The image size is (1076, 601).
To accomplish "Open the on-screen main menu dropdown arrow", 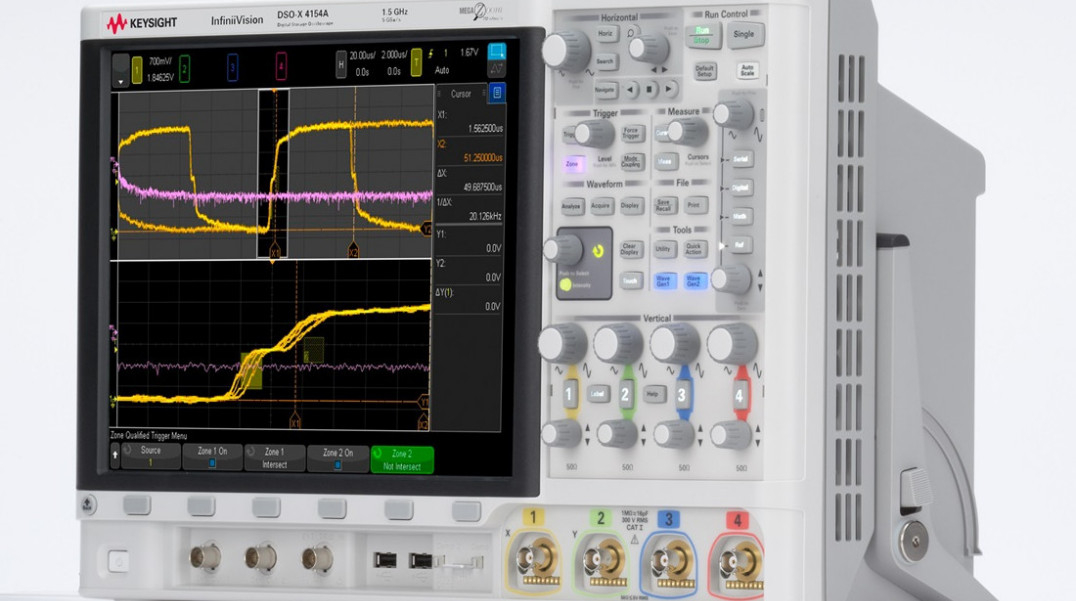I will pyautogui.click(x=121, y=71).
